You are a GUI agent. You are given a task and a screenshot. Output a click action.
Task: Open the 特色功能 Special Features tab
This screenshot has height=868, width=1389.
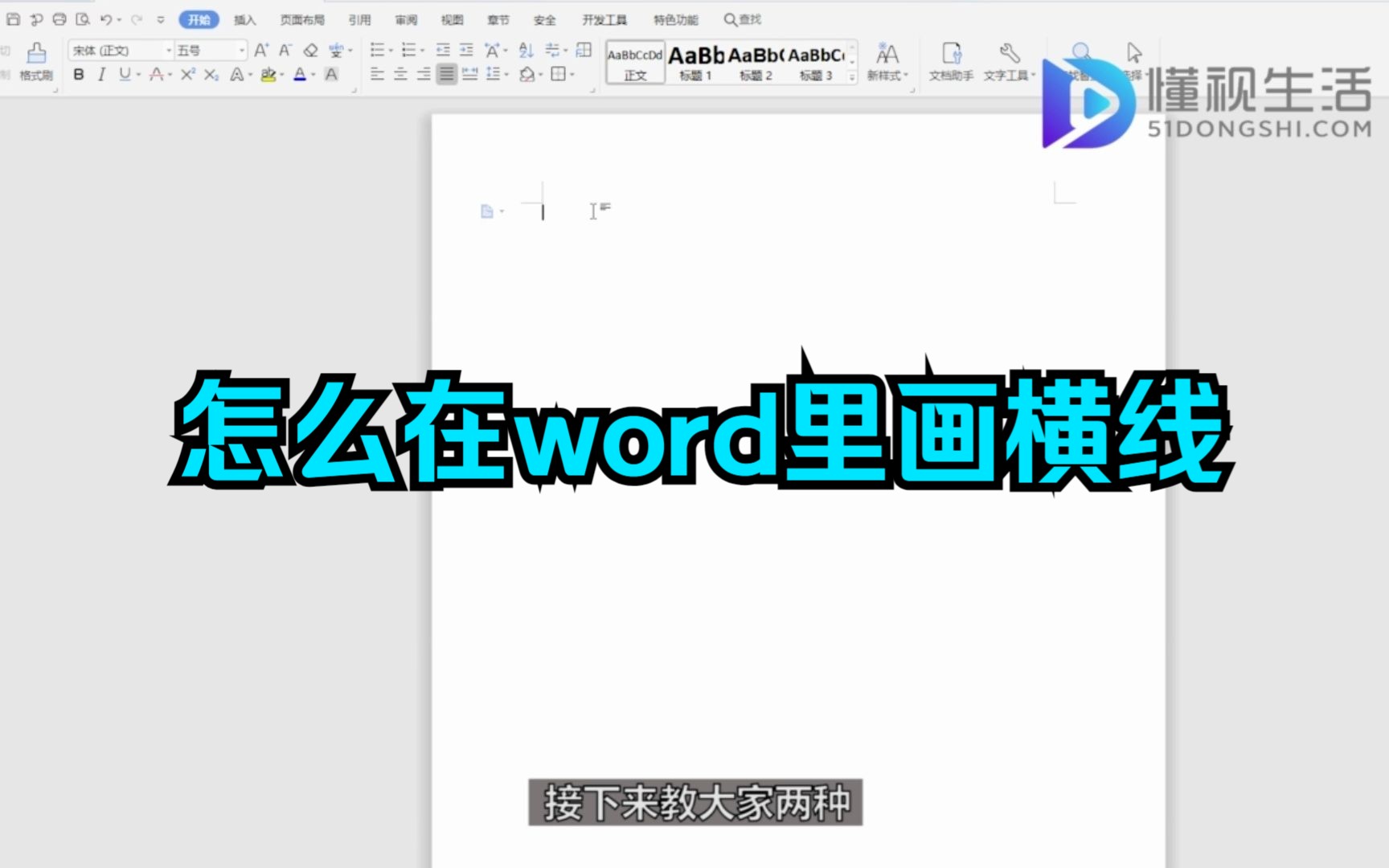click(675, 19)
